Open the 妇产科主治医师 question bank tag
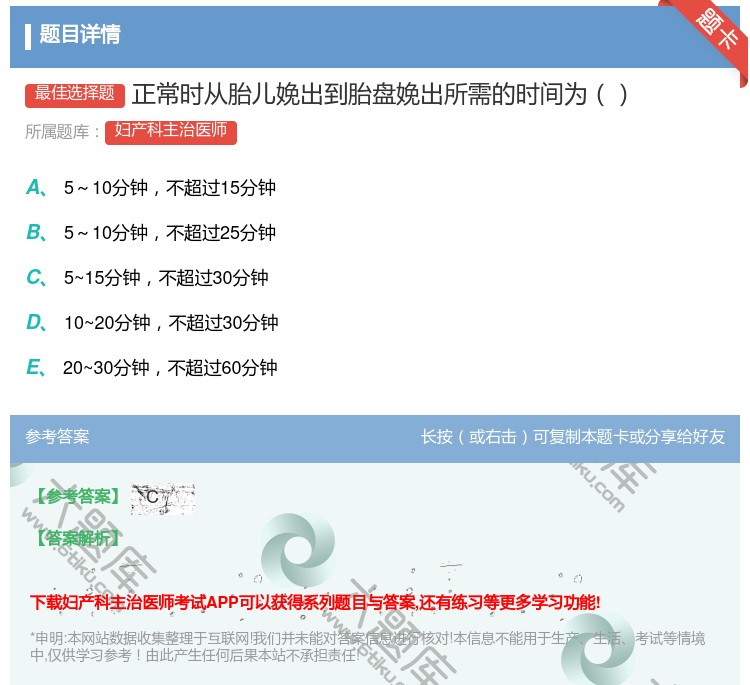This screenshot has height=685, width=750. pos(171,132)
